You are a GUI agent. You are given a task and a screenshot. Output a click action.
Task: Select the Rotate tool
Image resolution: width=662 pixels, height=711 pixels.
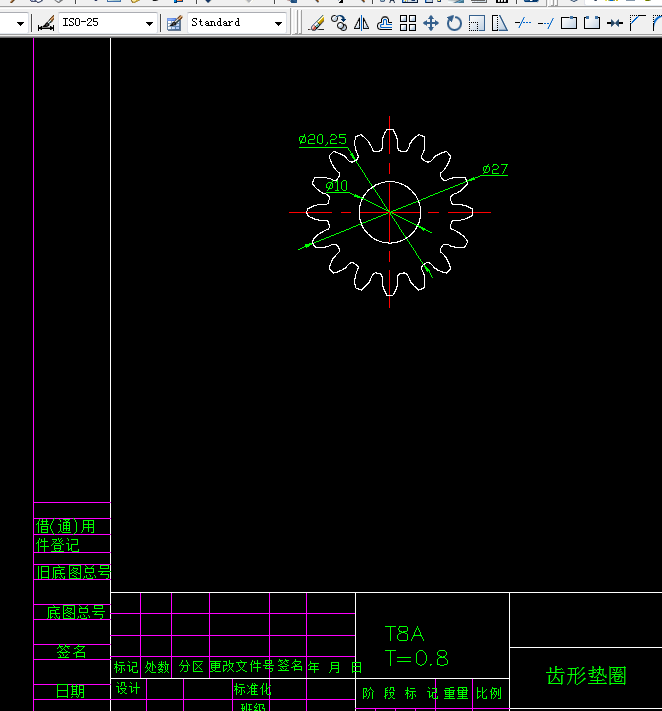454,23
